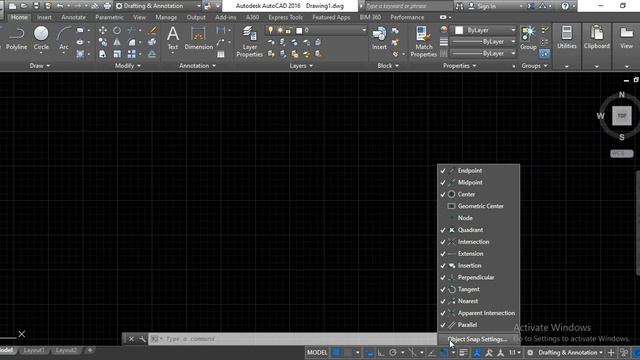The height and width of the screenshot is (360, 640).
Task: Select the Mirror tool in Modify panel
Action: point(117,42)
